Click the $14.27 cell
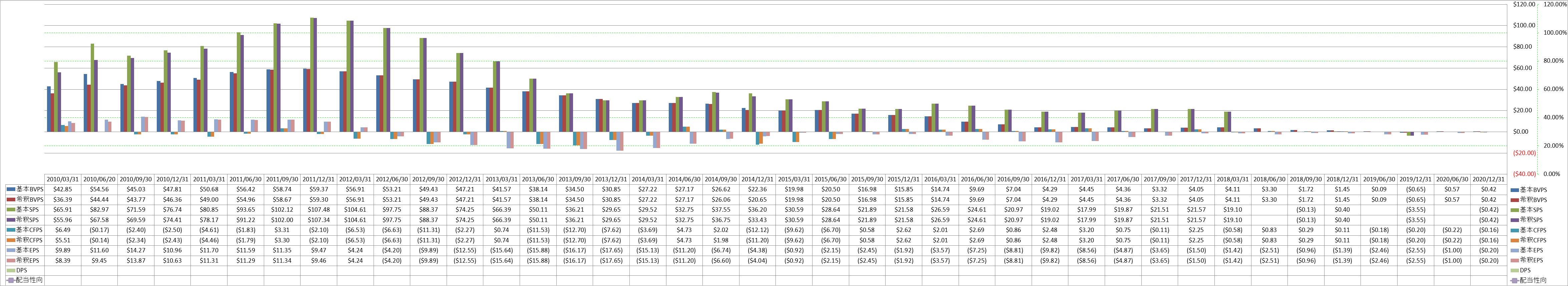Viewport: 1568px width, 286px height. tap(136, 250)
